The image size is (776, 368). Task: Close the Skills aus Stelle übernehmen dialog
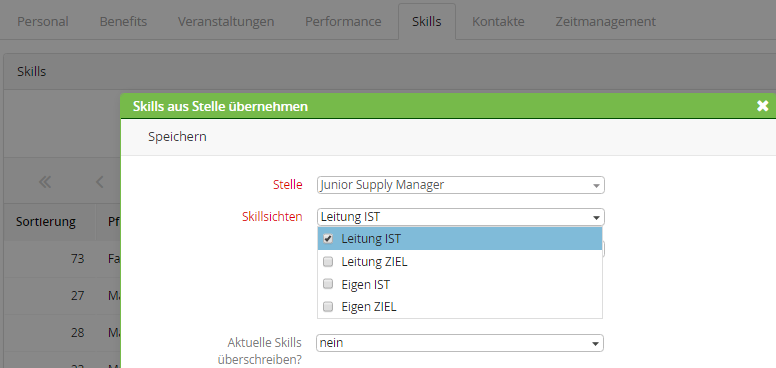click(x=762, y=106)
